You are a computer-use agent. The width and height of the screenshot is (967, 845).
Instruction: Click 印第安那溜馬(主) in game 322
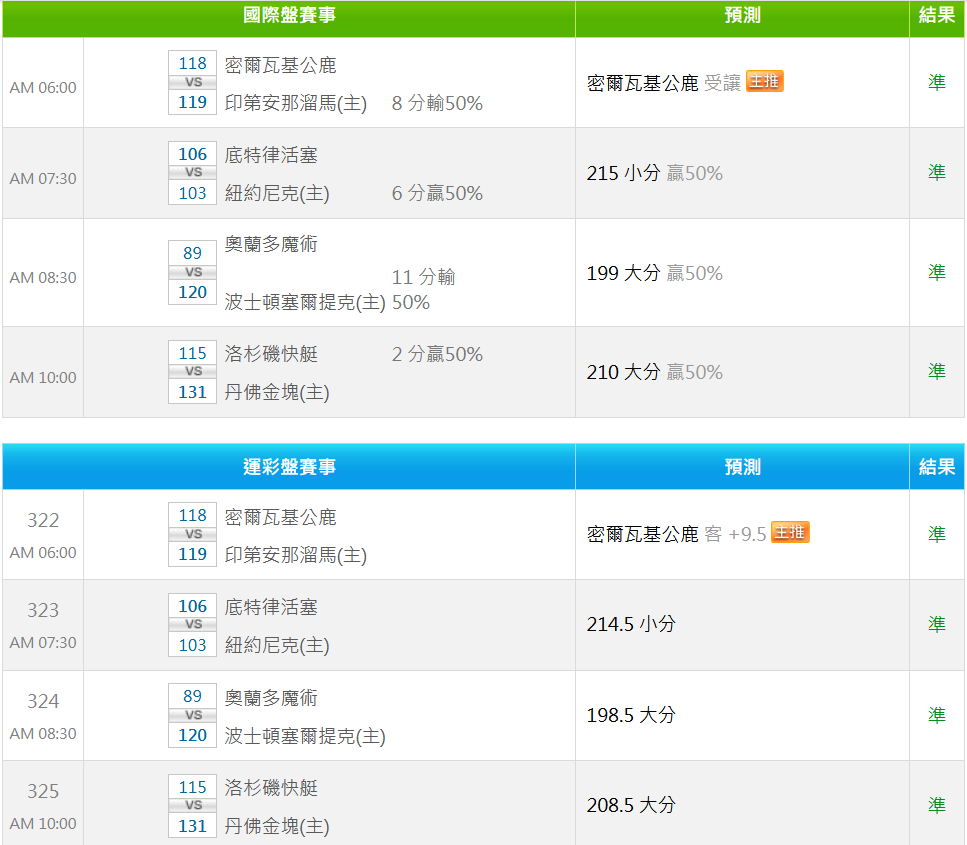(296, 555)
